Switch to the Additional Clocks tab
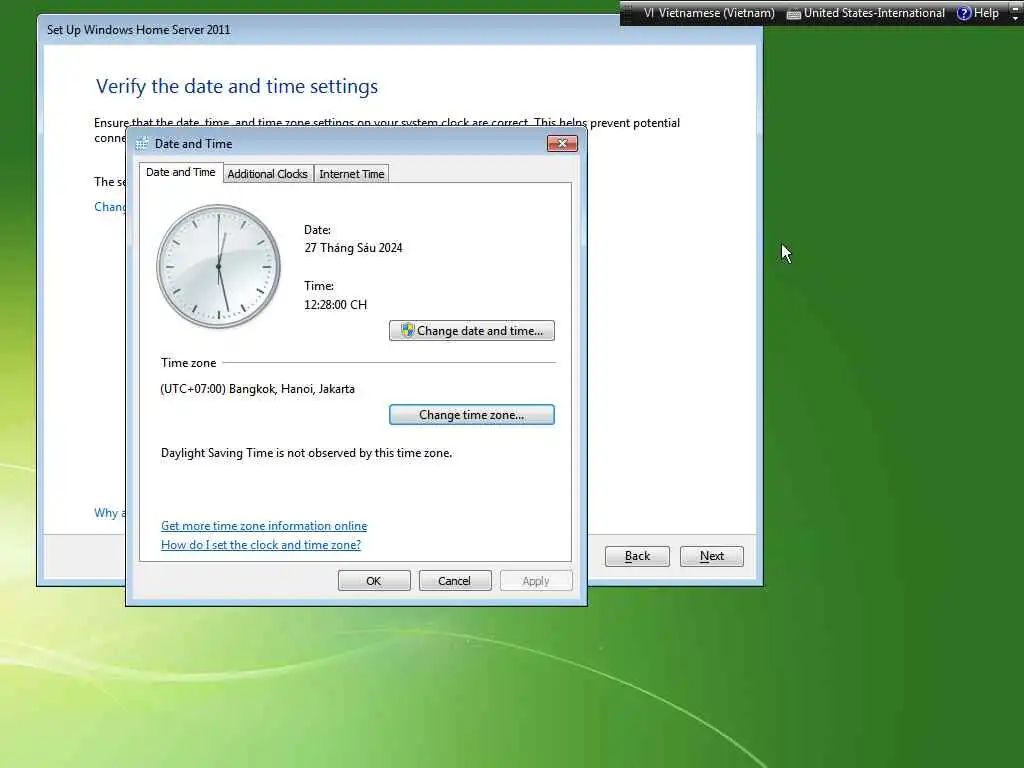 point(268,174)
